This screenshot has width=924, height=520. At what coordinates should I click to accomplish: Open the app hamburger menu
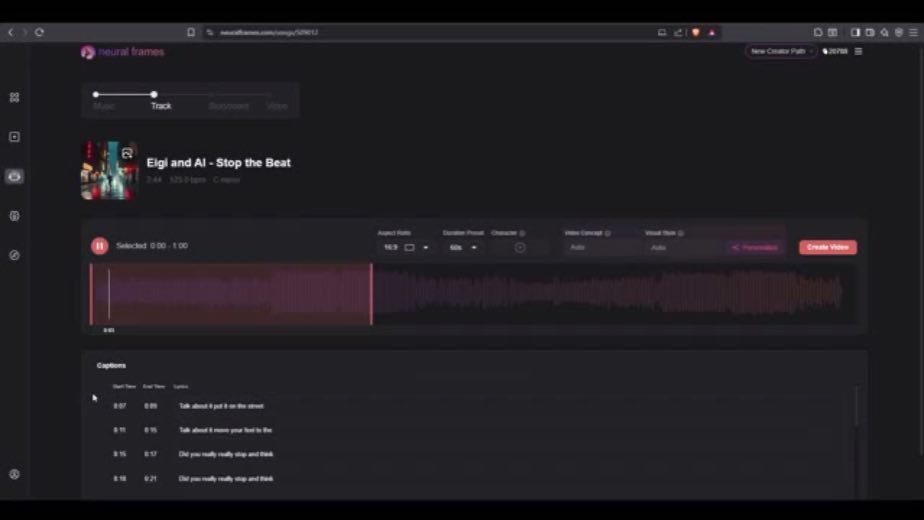point(859,51)
